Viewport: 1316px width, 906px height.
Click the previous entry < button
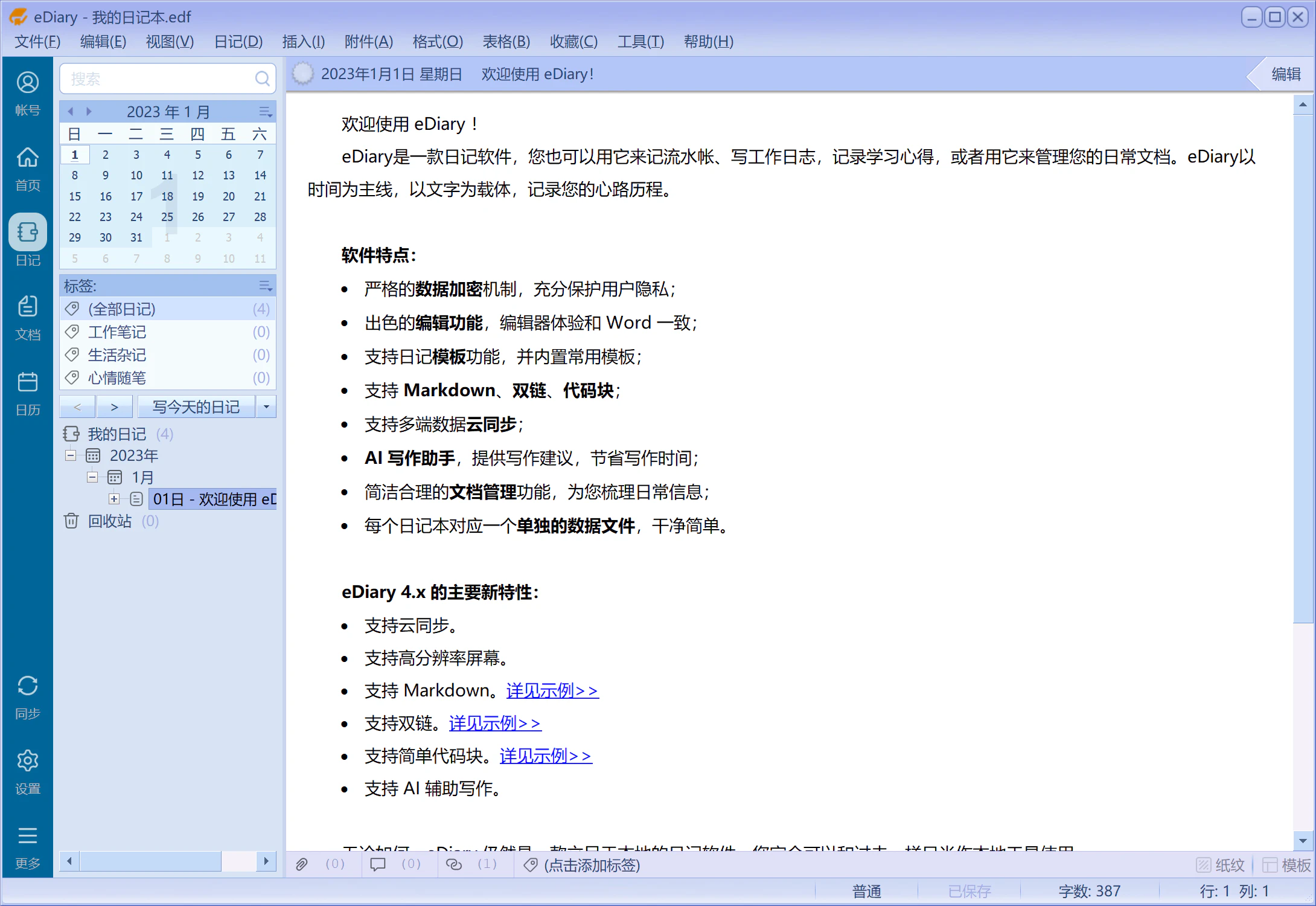click(x=77, y=406)
